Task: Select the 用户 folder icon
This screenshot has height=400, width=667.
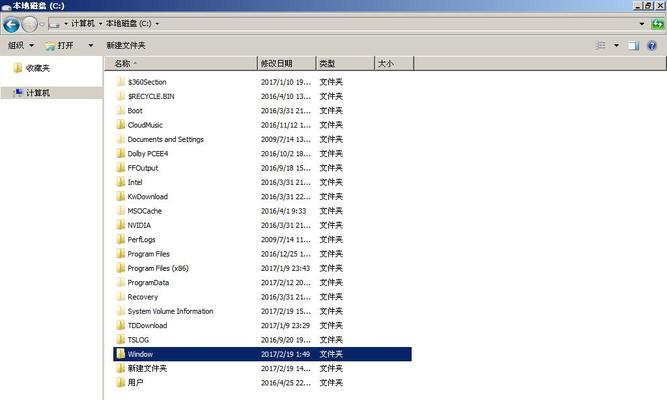Action: 121,383
